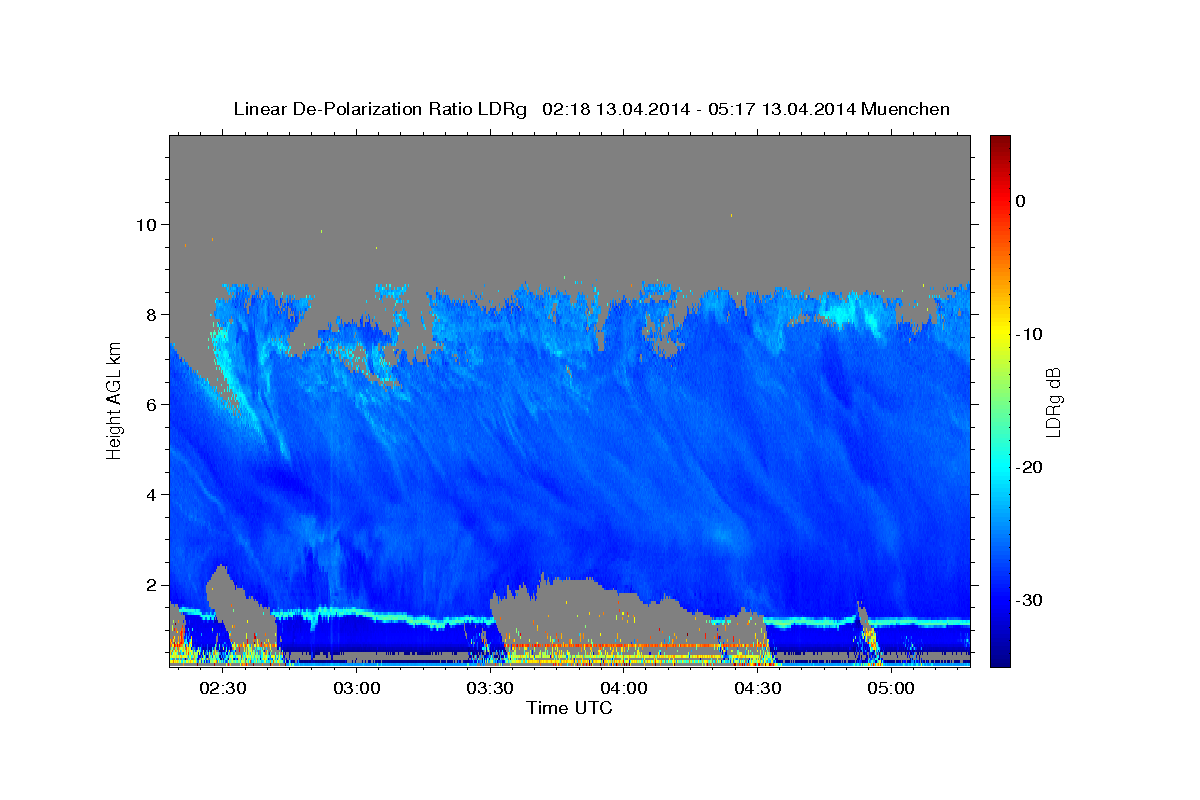This screenshot has width=1200, height=800.
Task: Click the 03:00 time tick label
Action: point(357,689)
